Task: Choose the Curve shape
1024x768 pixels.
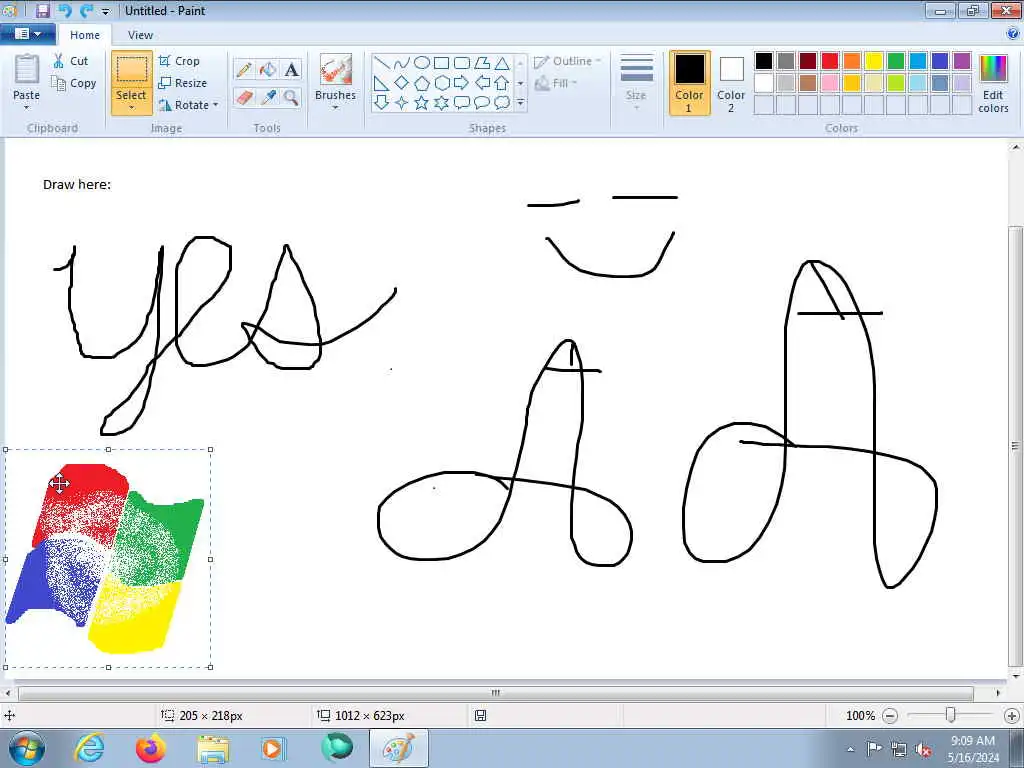Action: point(402,63)
